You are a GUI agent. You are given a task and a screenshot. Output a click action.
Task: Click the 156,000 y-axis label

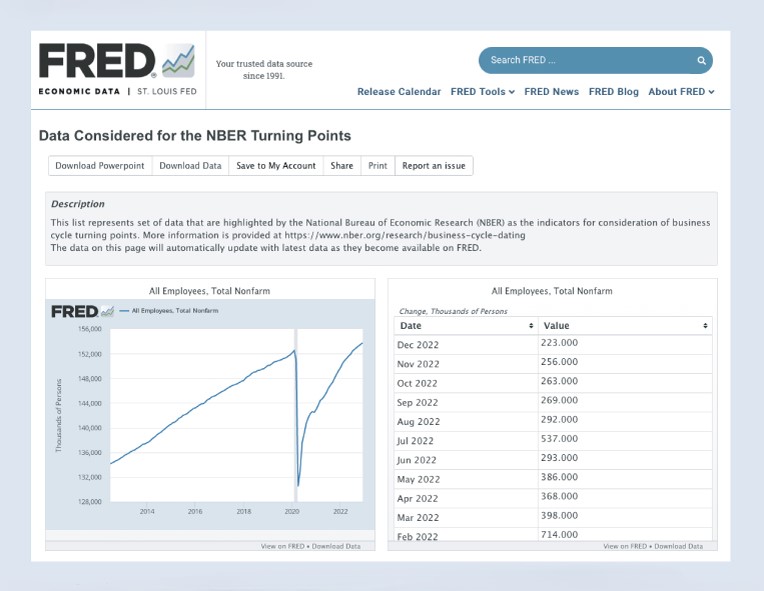(x=90, y=329)
